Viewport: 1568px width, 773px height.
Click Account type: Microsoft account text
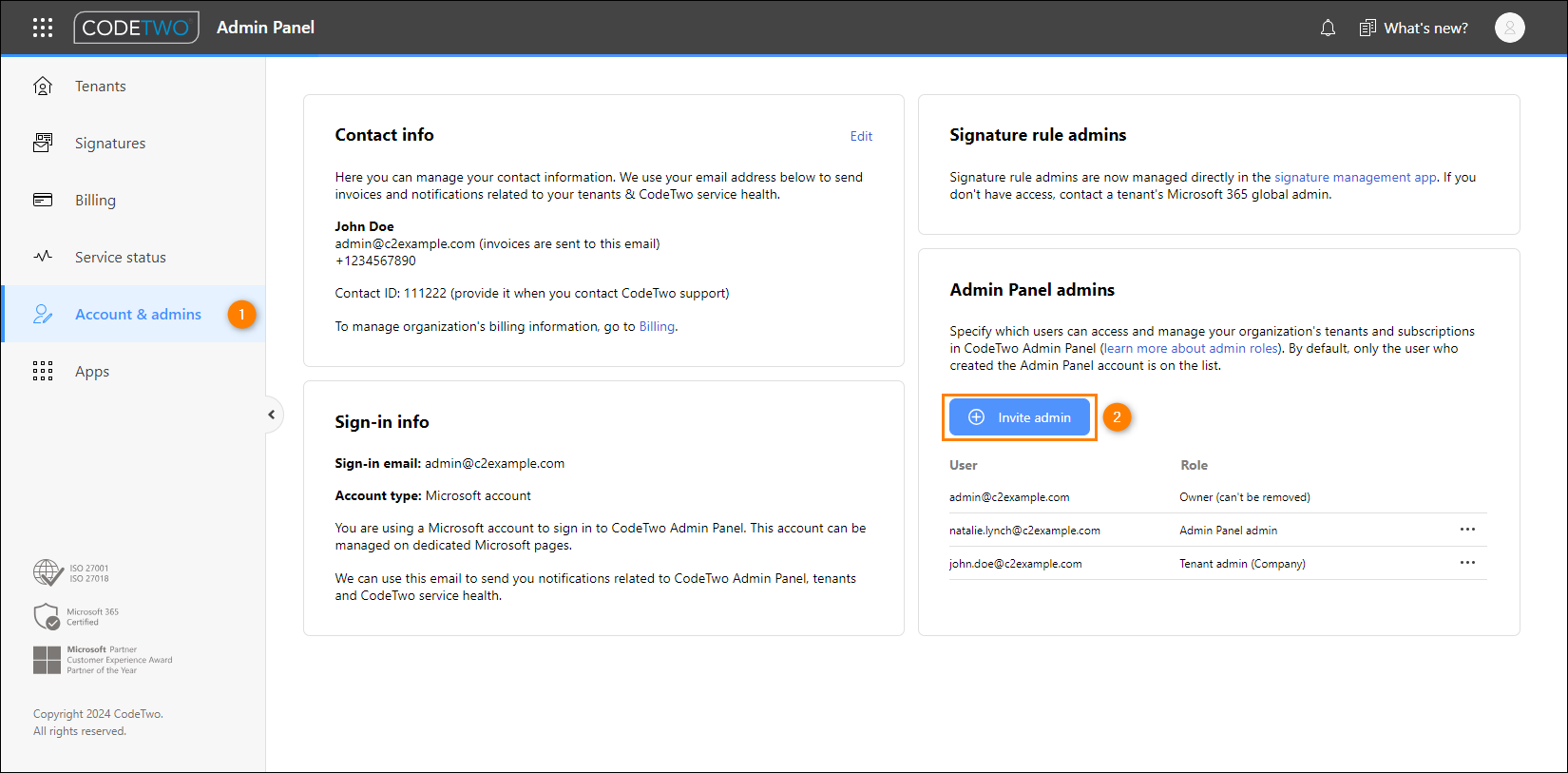pyautogui.click(x=432, y=495)
